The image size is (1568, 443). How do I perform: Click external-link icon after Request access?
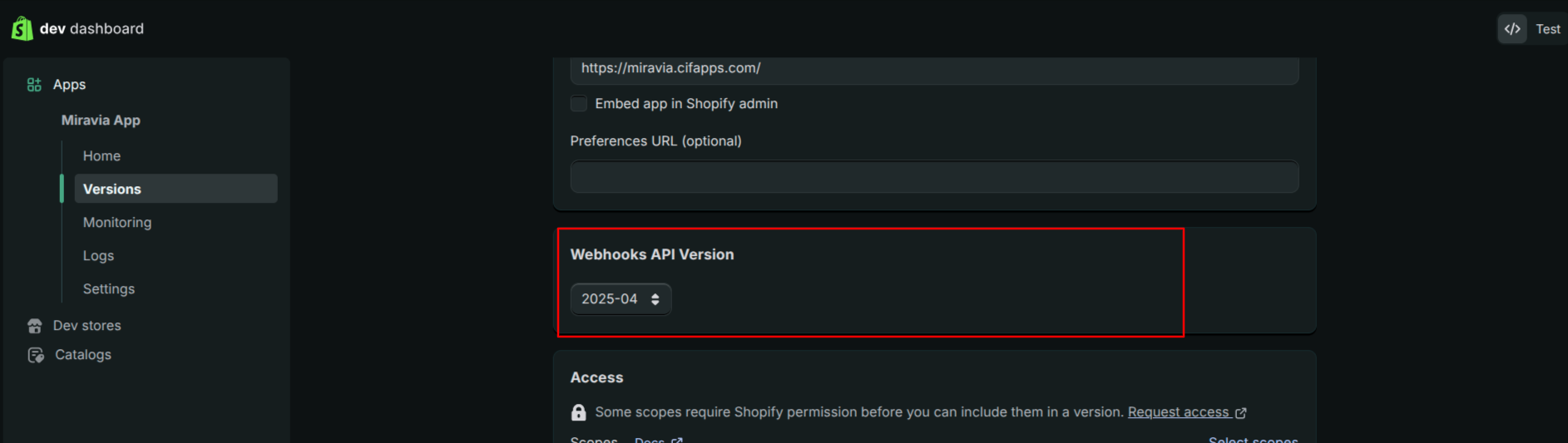[1241, 413]
